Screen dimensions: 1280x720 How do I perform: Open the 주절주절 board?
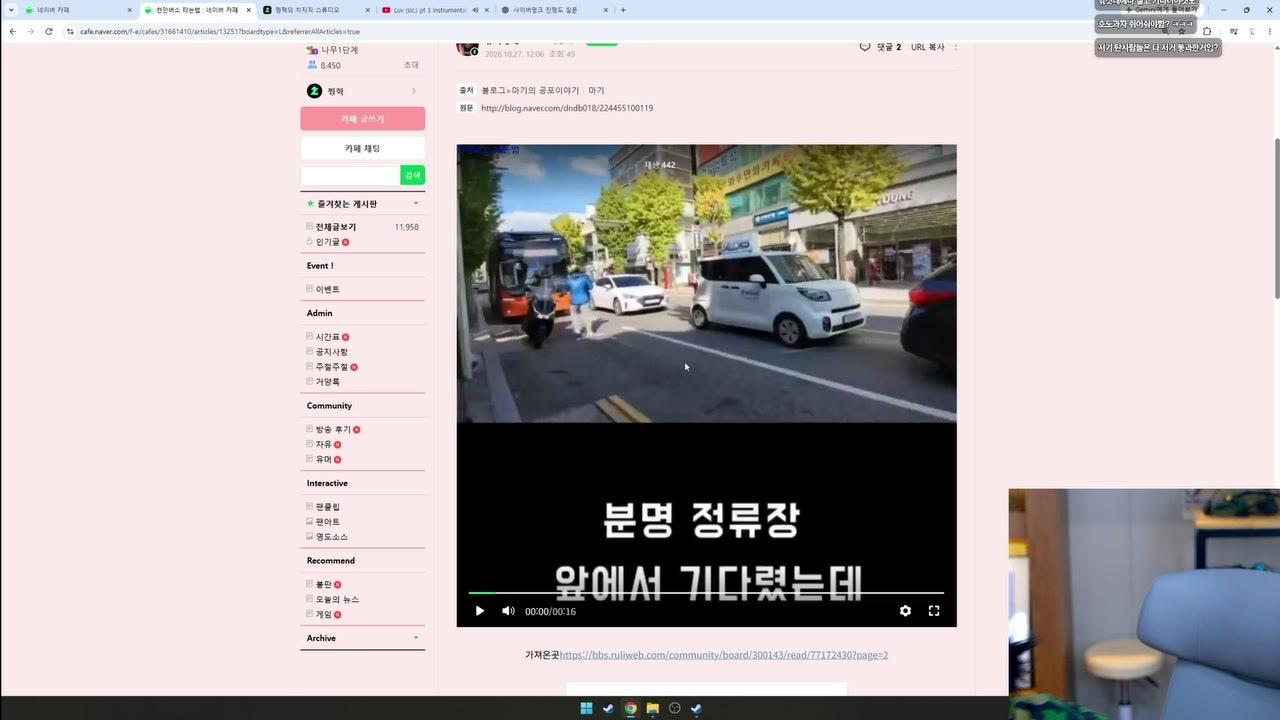331,367
